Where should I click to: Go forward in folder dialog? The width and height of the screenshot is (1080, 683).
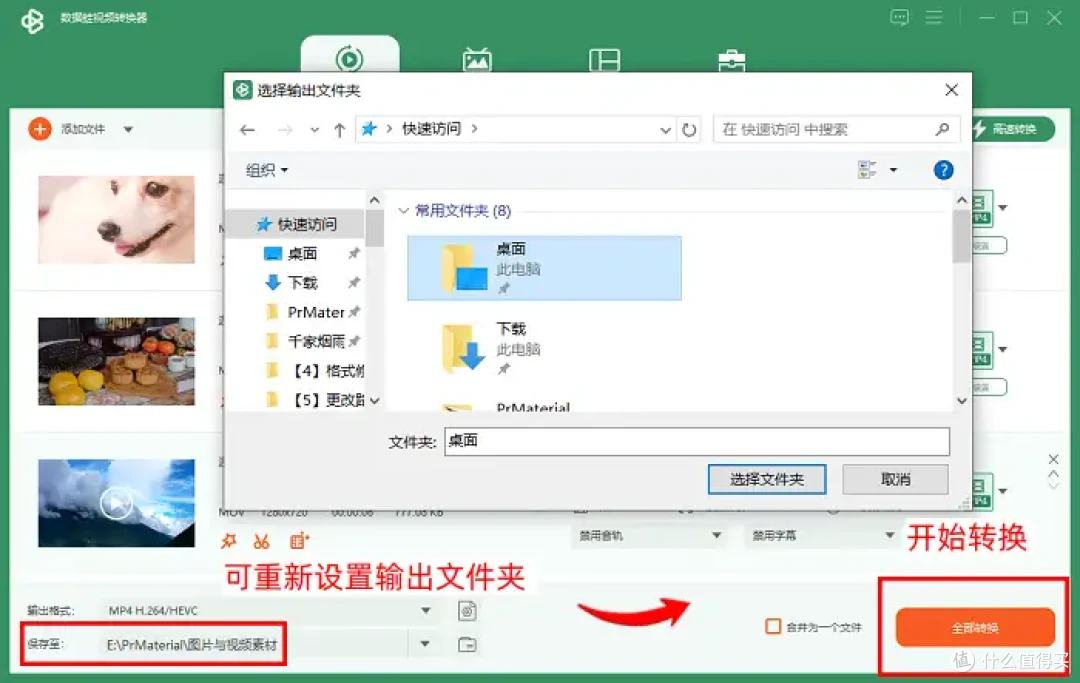[x=284, y=129]
